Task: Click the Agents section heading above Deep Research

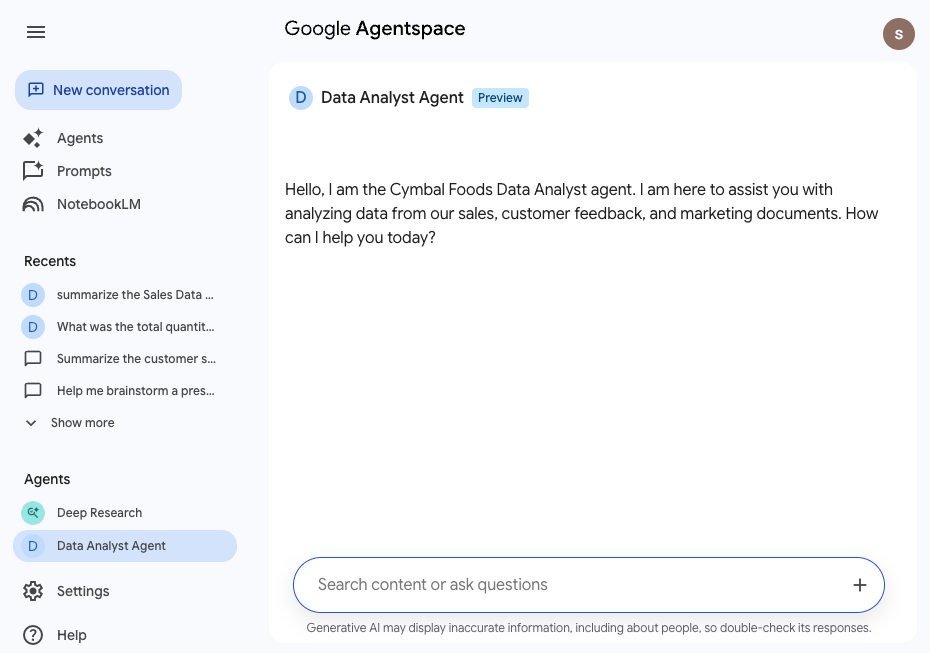Action: (47, 479)
